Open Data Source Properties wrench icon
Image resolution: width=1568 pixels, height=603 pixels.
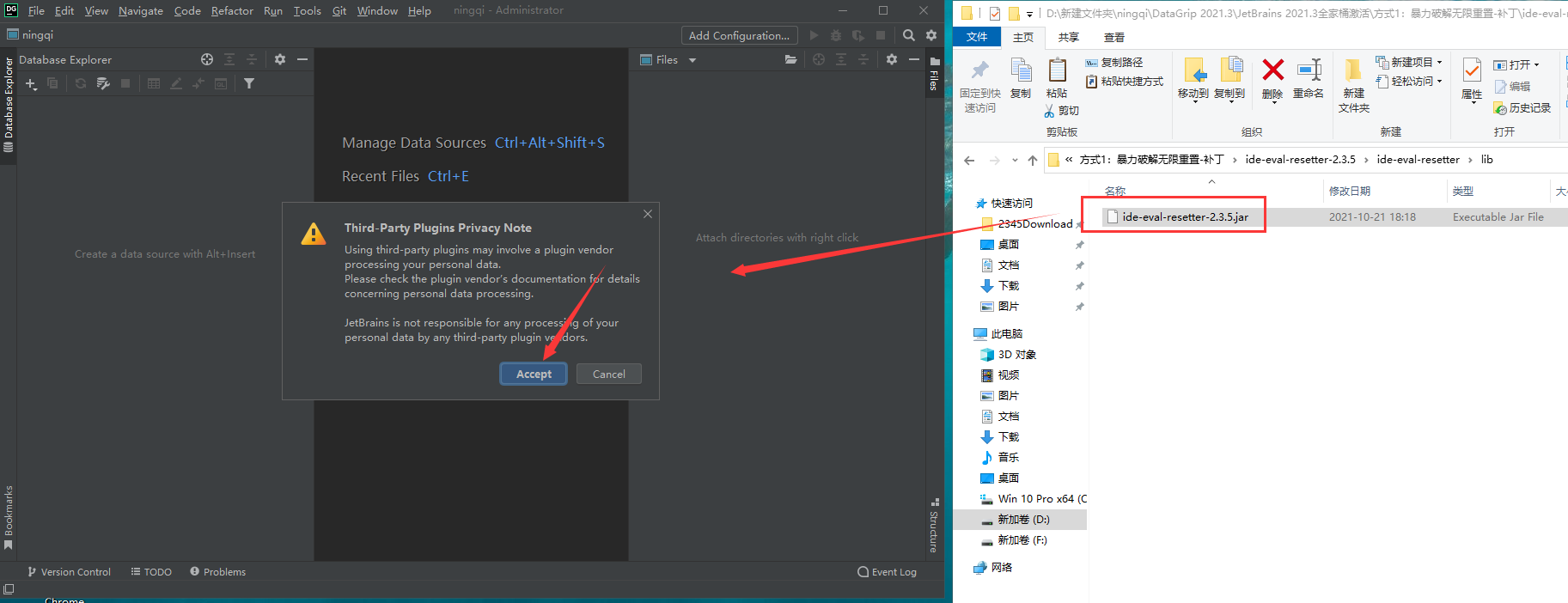[x=103, y=83]
